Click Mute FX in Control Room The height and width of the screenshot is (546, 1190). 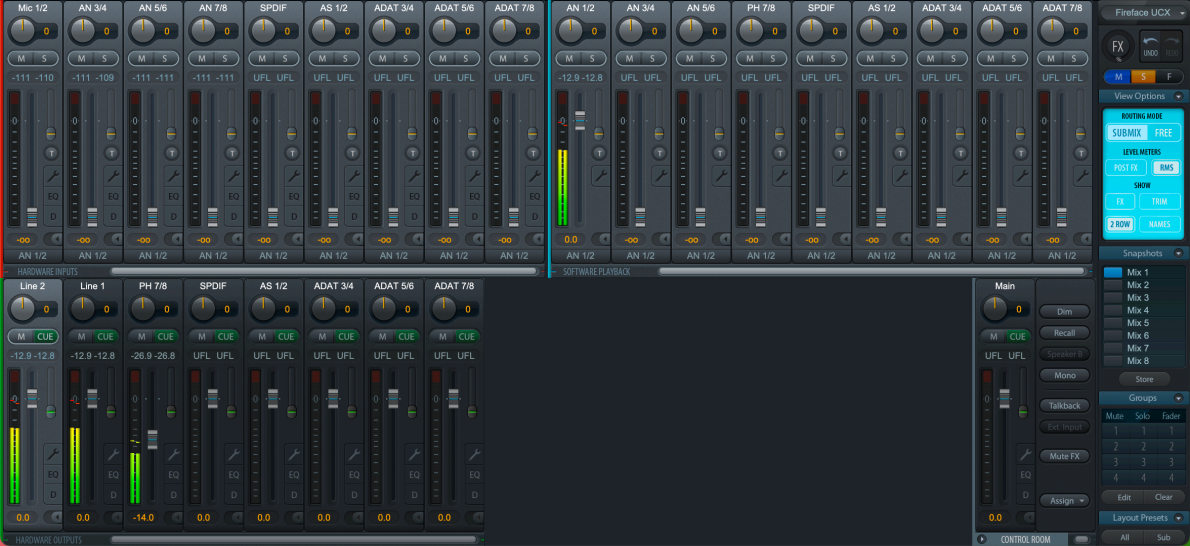click(1064, 456)
